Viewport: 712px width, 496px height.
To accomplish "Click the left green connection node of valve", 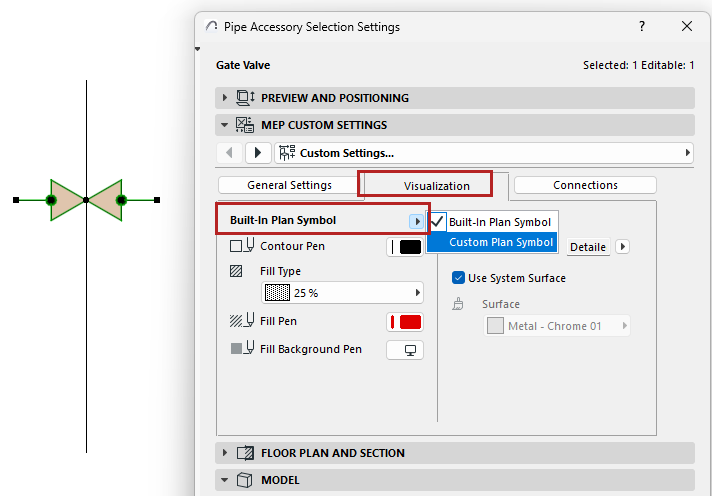I will click(51, 200).
